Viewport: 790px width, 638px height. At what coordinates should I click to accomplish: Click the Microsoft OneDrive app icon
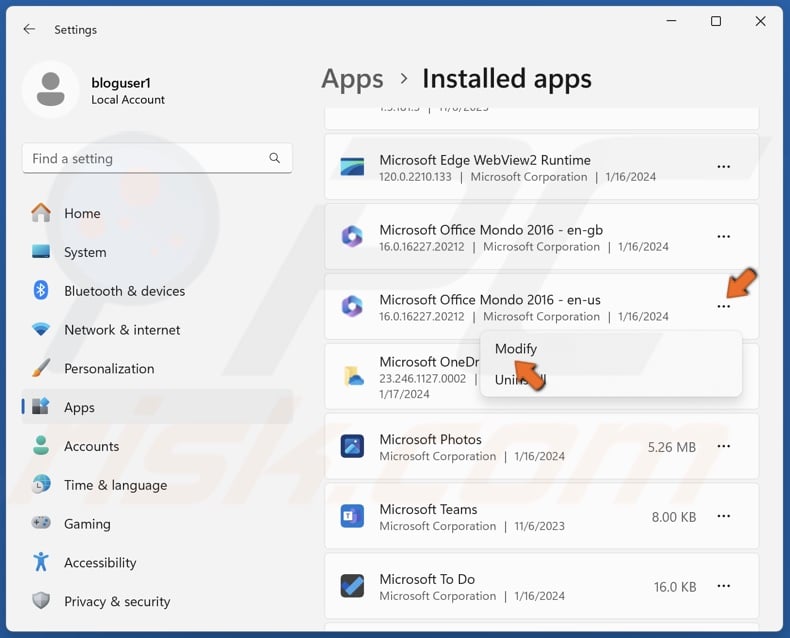coord(354,376)
